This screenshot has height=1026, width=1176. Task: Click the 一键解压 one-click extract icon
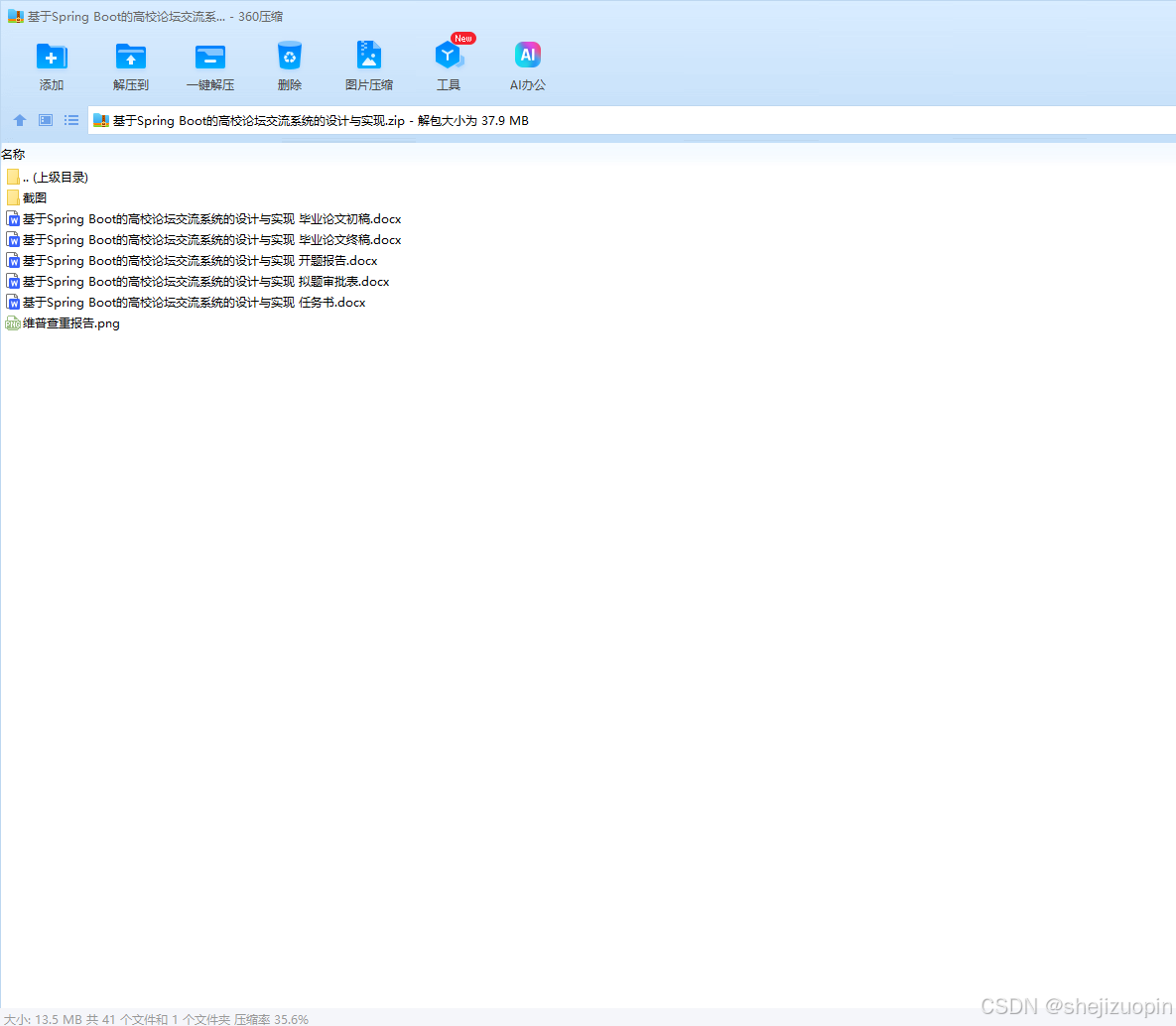(210, 57)
